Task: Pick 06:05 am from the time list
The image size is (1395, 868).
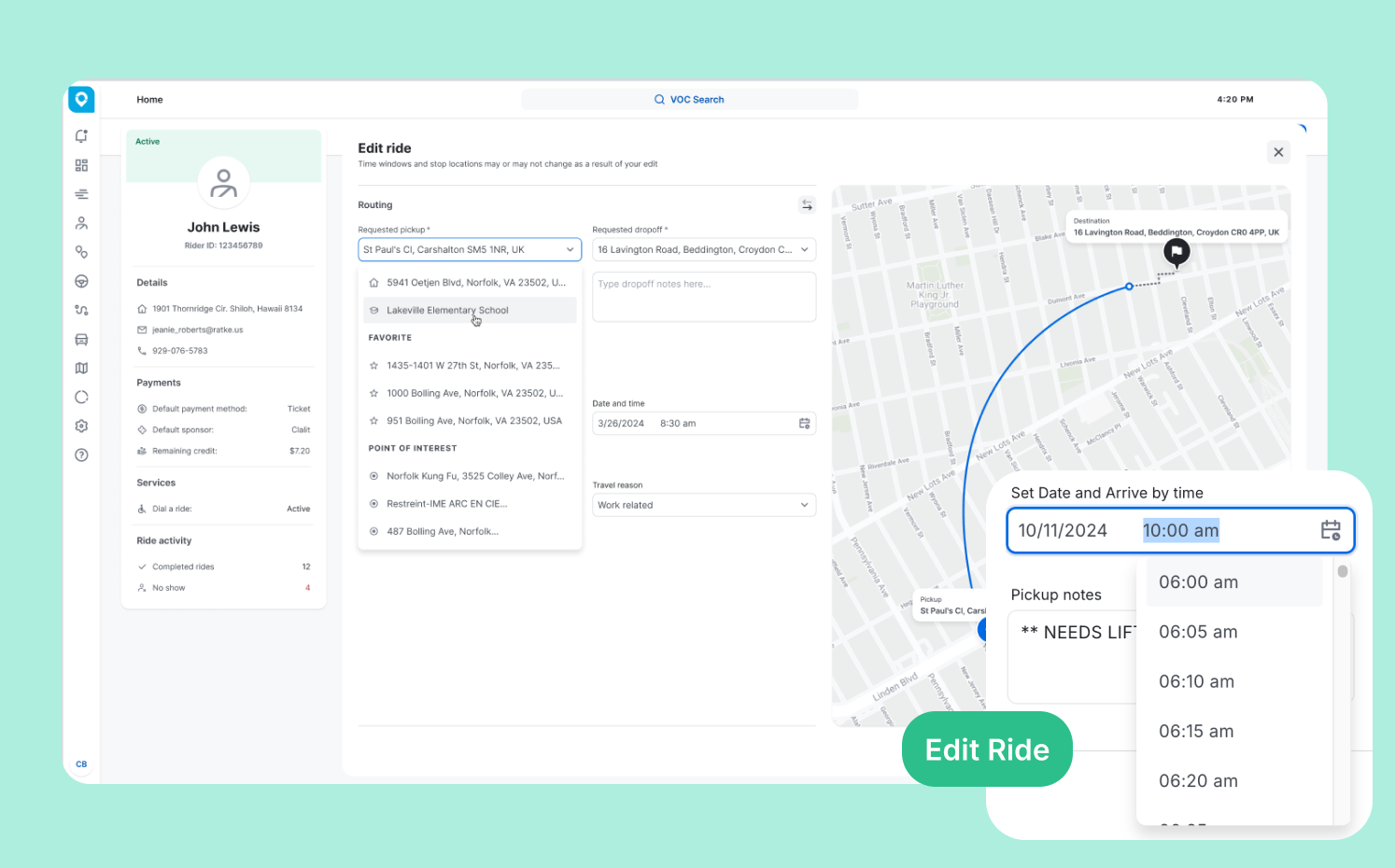Action: 1234,632
